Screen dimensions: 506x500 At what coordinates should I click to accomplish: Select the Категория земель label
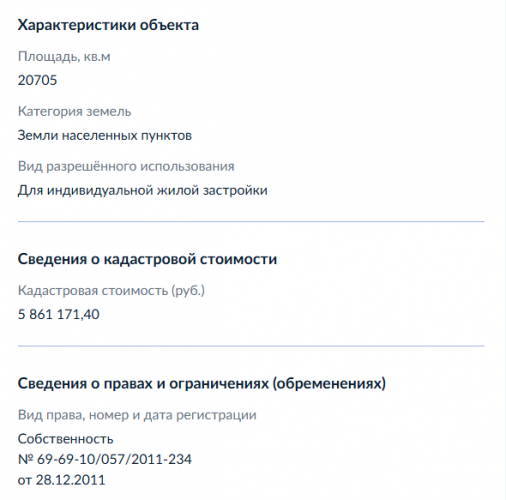point(75,111)
